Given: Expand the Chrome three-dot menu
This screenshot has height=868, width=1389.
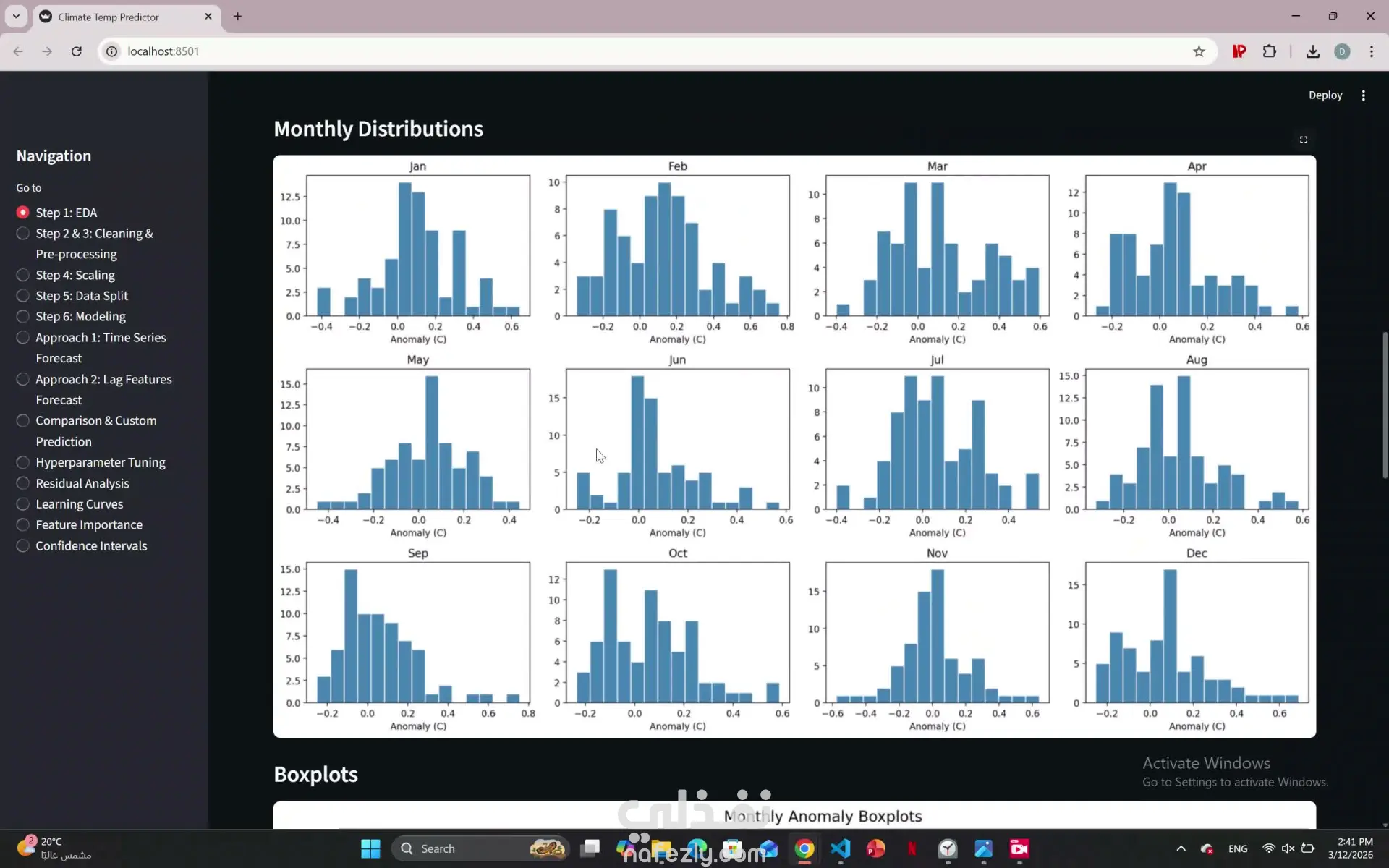Looking at the screenshot, I should 1371,51.
